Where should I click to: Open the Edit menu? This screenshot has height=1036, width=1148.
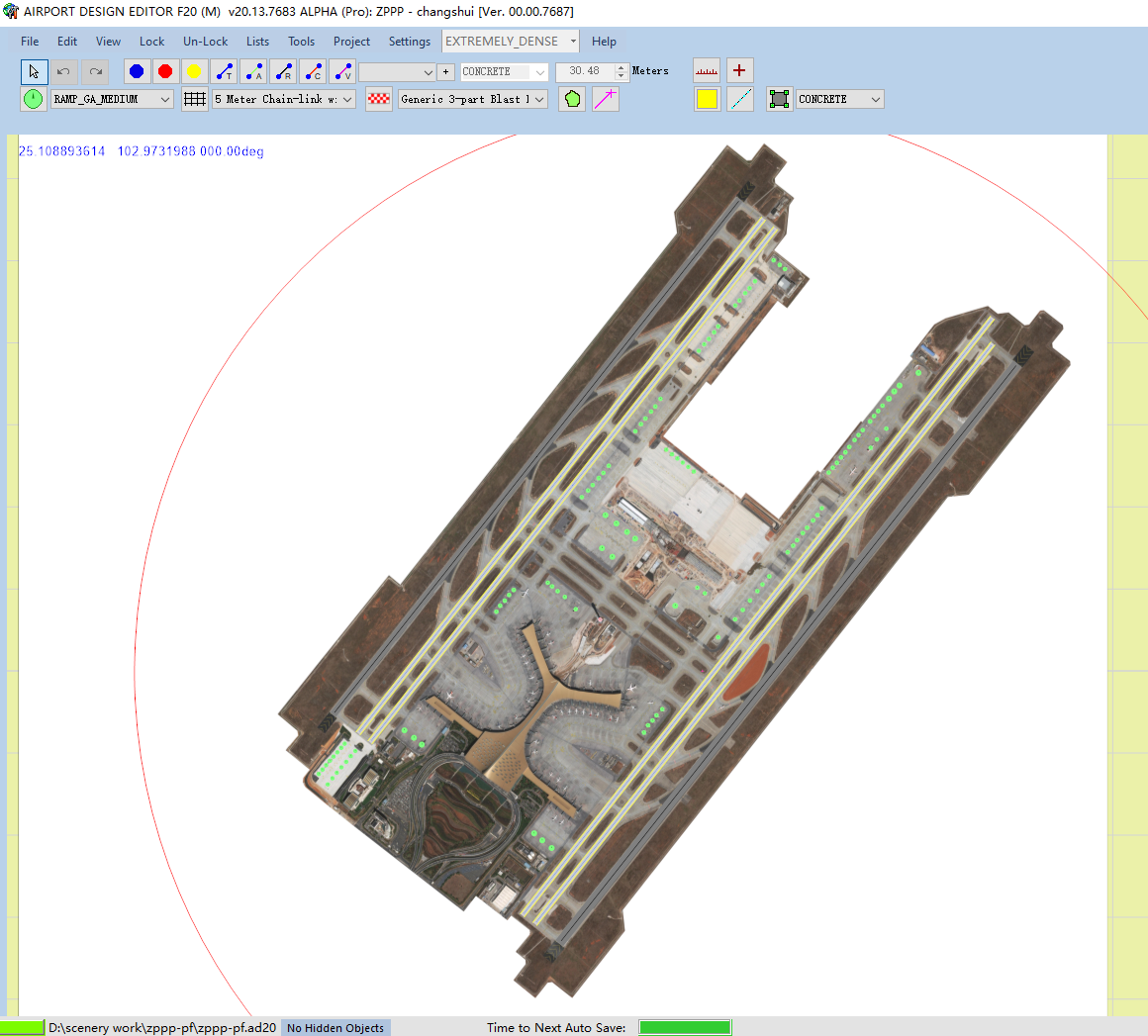pyautogui.click(x=67, y=42)
